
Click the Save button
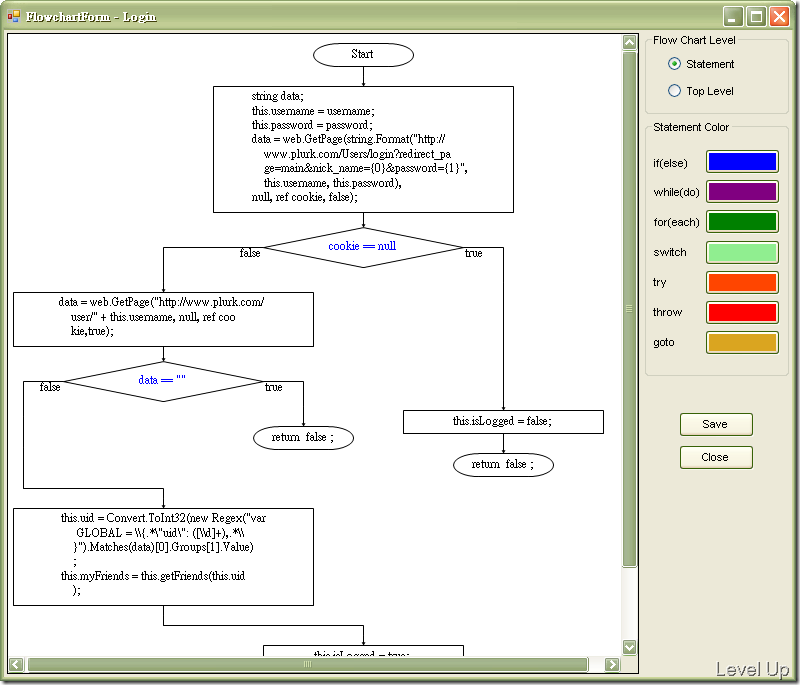[716, 424]
